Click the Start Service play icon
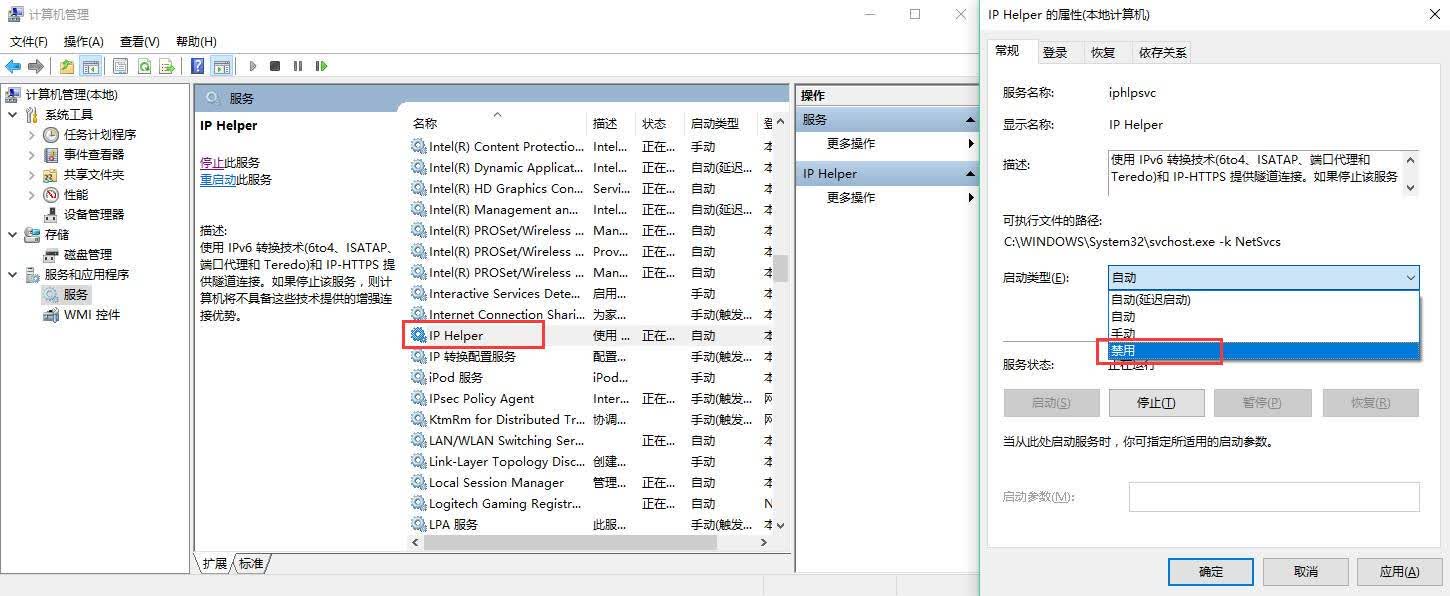1450x596 pixels. [253, 66]
